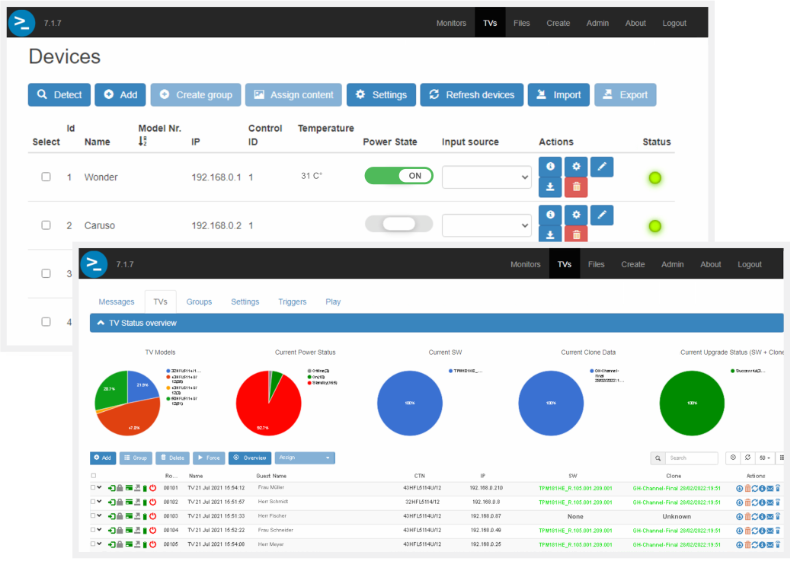Tick the checkbox for device Caruso

(46, 225)
